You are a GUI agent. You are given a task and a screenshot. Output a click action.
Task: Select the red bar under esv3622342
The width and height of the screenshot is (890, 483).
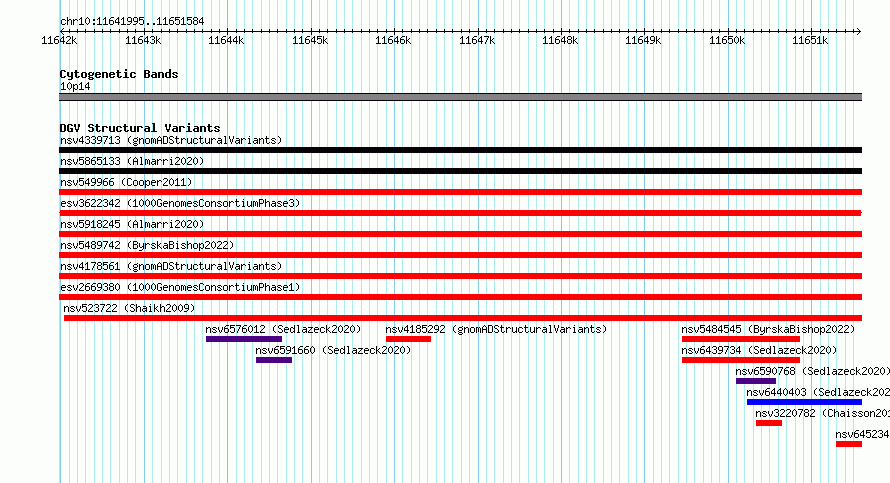point(460,213)
